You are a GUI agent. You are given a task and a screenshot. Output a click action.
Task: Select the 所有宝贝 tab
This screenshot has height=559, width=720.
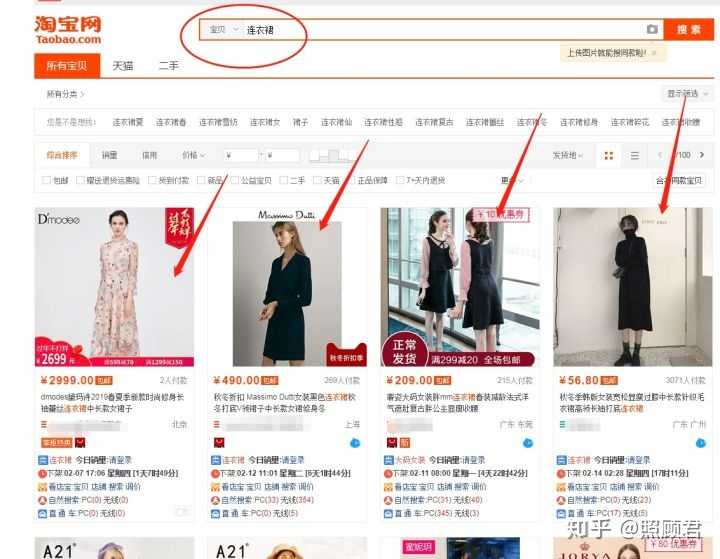[67, 66]
